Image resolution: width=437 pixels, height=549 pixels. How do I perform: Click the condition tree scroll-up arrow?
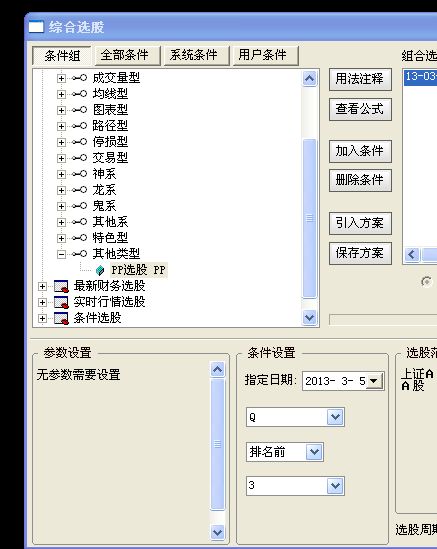(309, 78)
